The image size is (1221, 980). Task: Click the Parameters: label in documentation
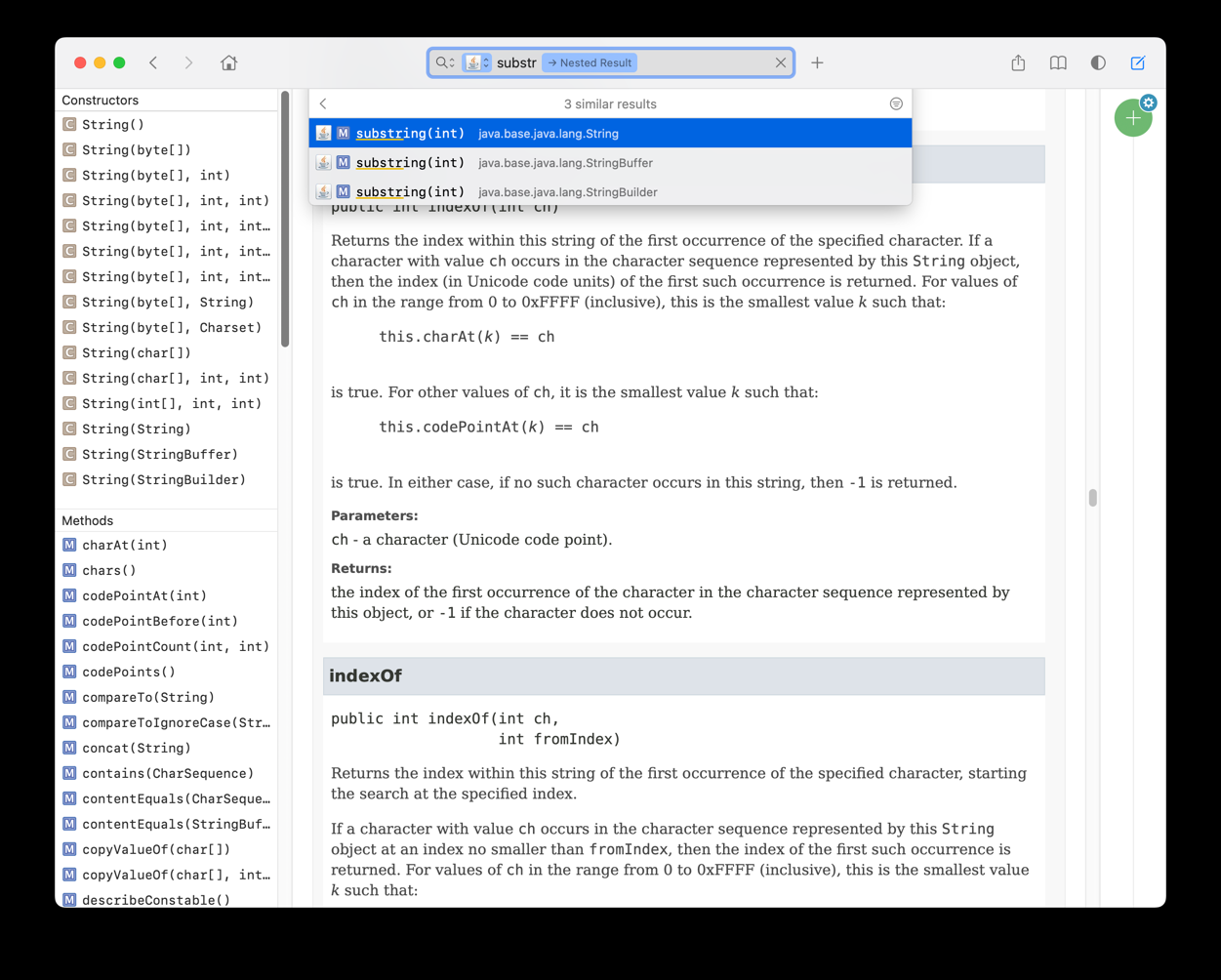[x=374, y=515]
